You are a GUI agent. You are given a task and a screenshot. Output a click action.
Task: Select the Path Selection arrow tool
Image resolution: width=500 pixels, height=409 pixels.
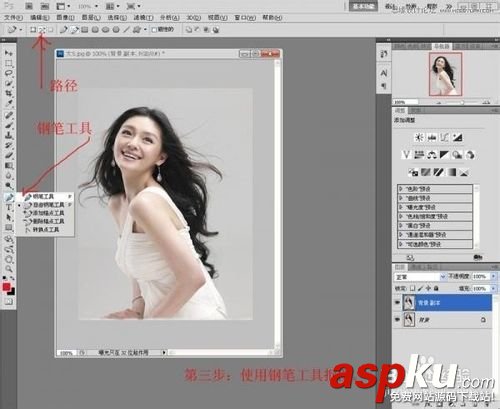[9, 217]
